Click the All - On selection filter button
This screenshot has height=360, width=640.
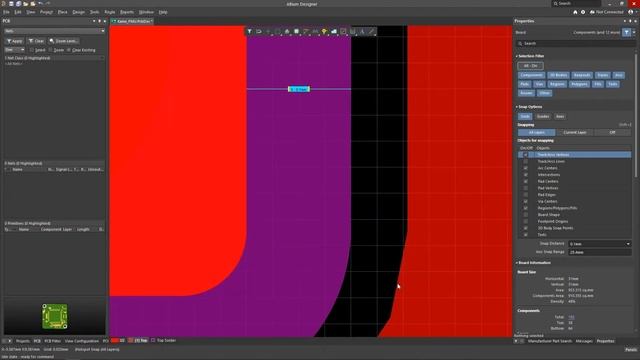[x=530, y=66]
